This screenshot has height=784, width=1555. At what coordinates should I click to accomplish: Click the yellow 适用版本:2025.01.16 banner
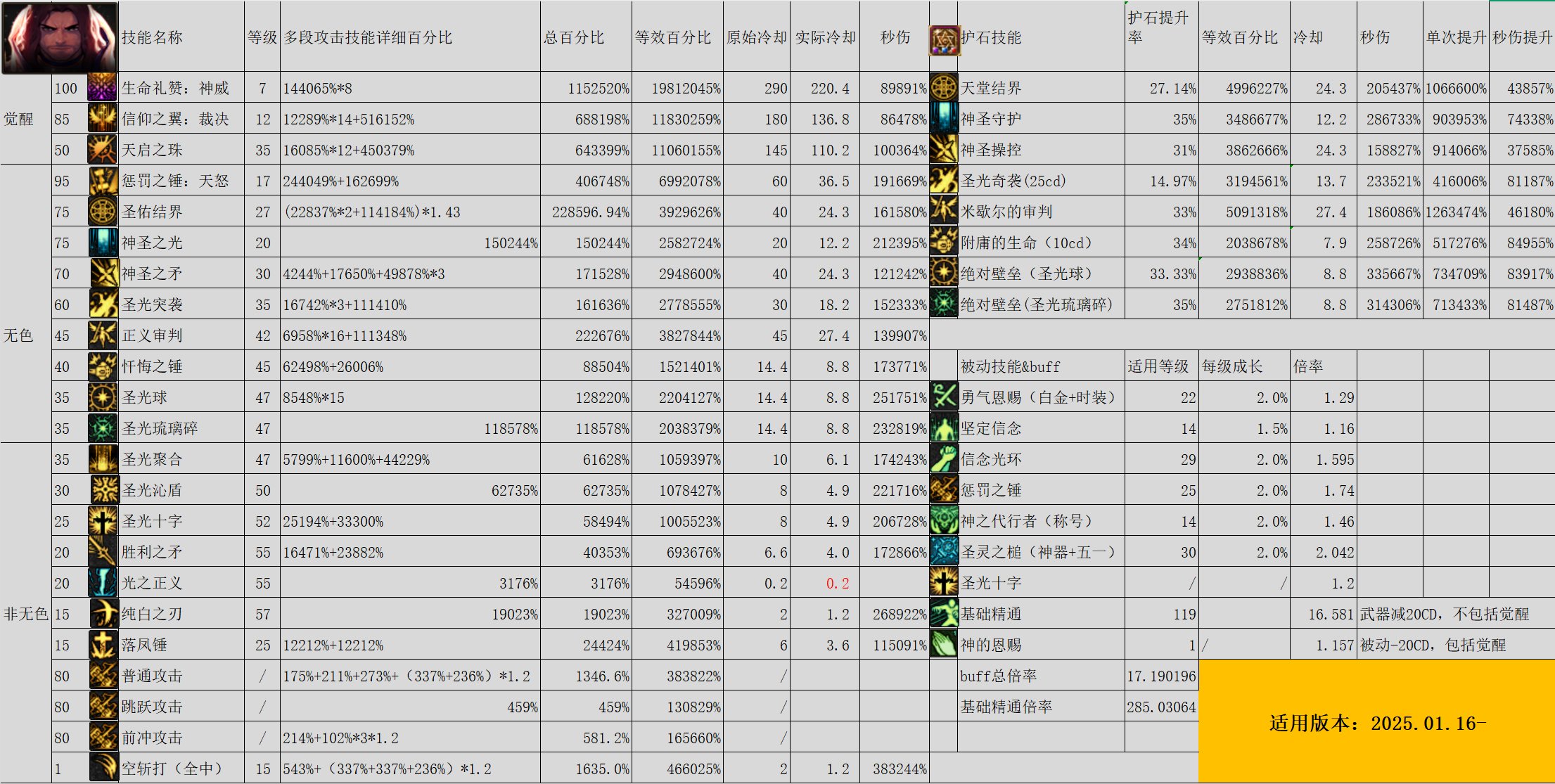(1376, 721)
